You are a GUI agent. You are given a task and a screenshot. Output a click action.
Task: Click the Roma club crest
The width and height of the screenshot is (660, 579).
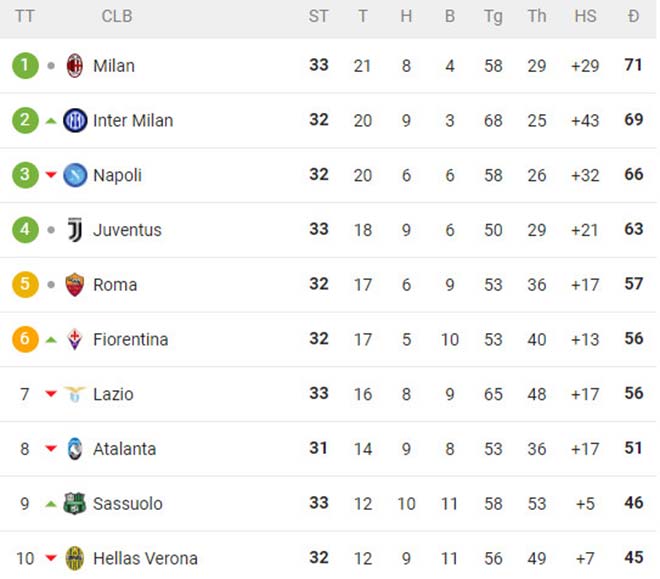[75, 285]
